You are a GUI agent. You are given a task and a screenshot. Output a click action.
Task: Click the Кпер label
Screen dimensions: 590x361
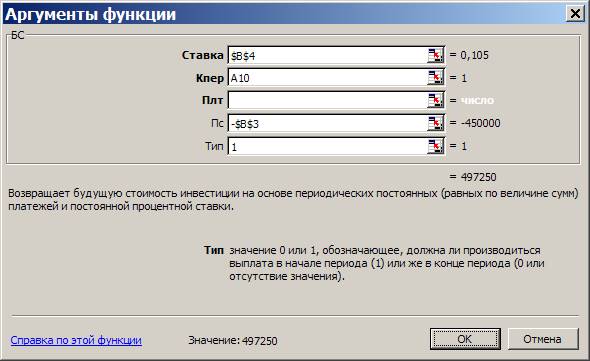[210, 78]
